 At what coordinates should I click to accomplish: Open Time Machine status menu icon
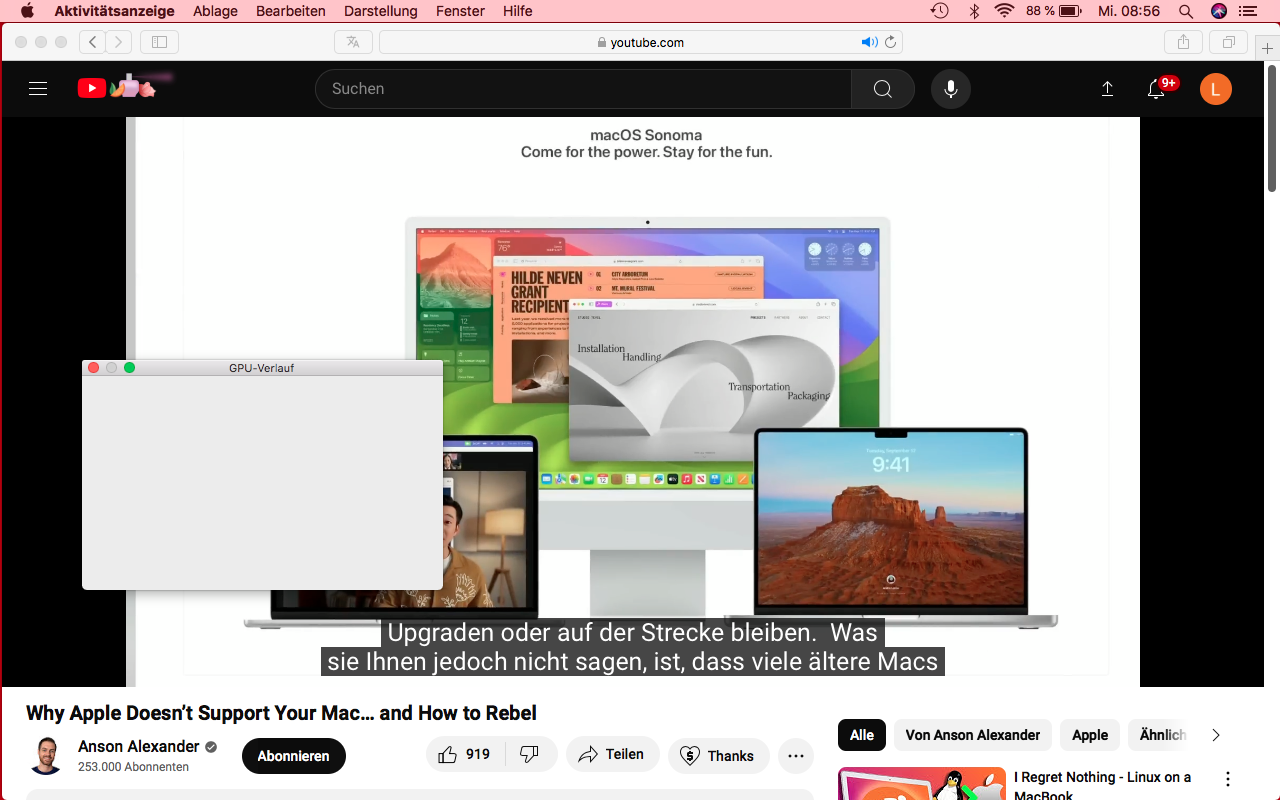(939, 11)
